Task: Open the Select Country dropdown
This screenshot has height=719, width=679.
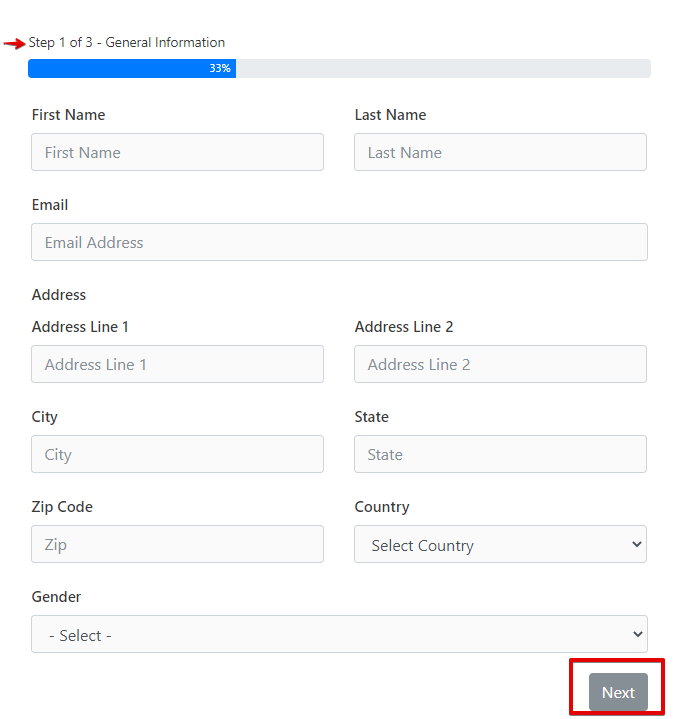Action: click(500, 545)
